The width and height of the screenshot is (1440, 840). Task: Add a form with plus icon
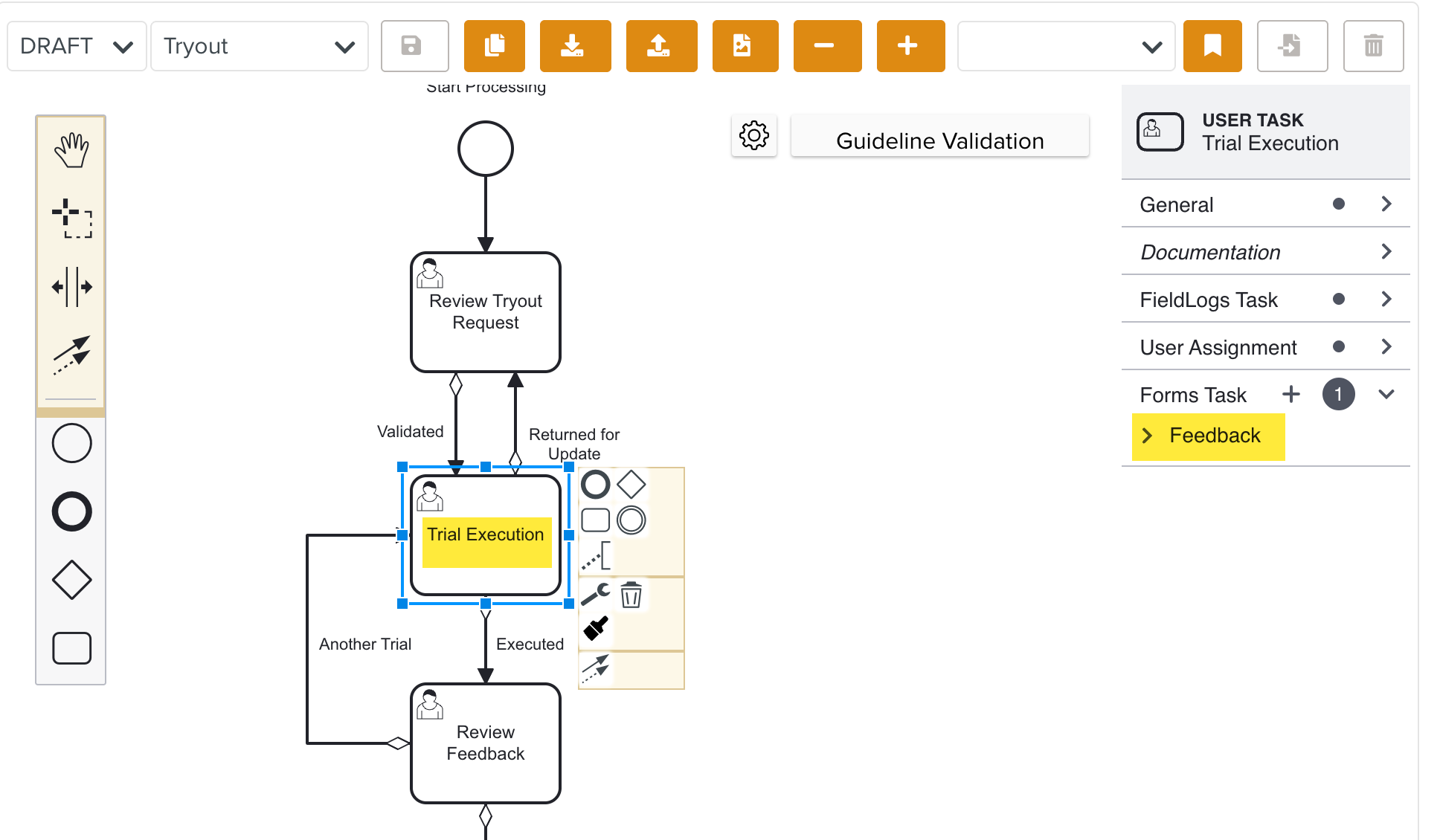pyautogui.click(x=1291, y=395)
